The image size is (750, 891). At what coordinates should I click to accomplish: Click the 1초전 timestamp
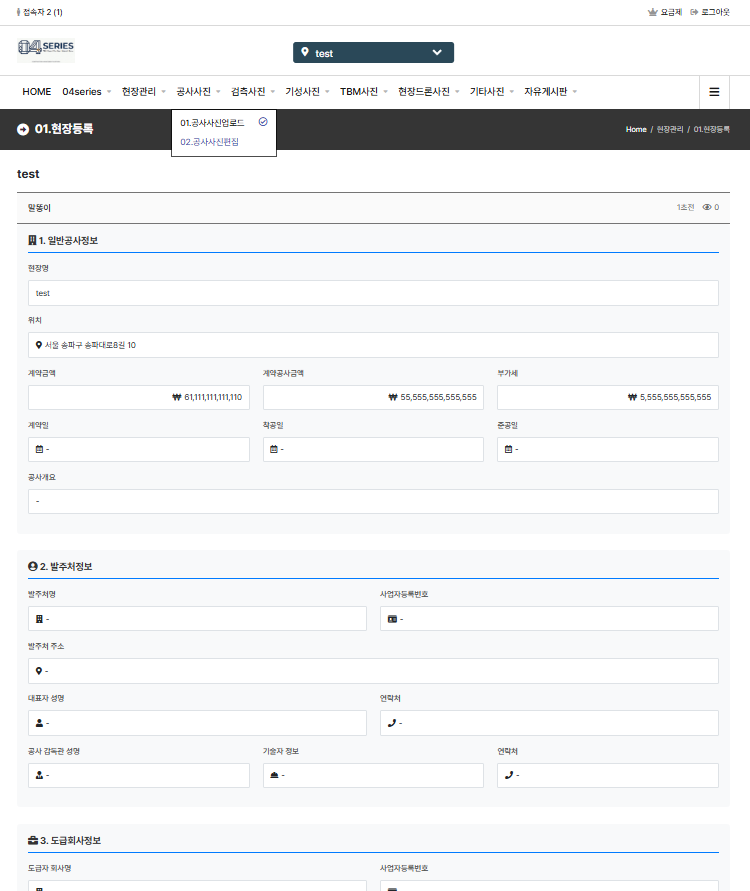pos(685,207)
